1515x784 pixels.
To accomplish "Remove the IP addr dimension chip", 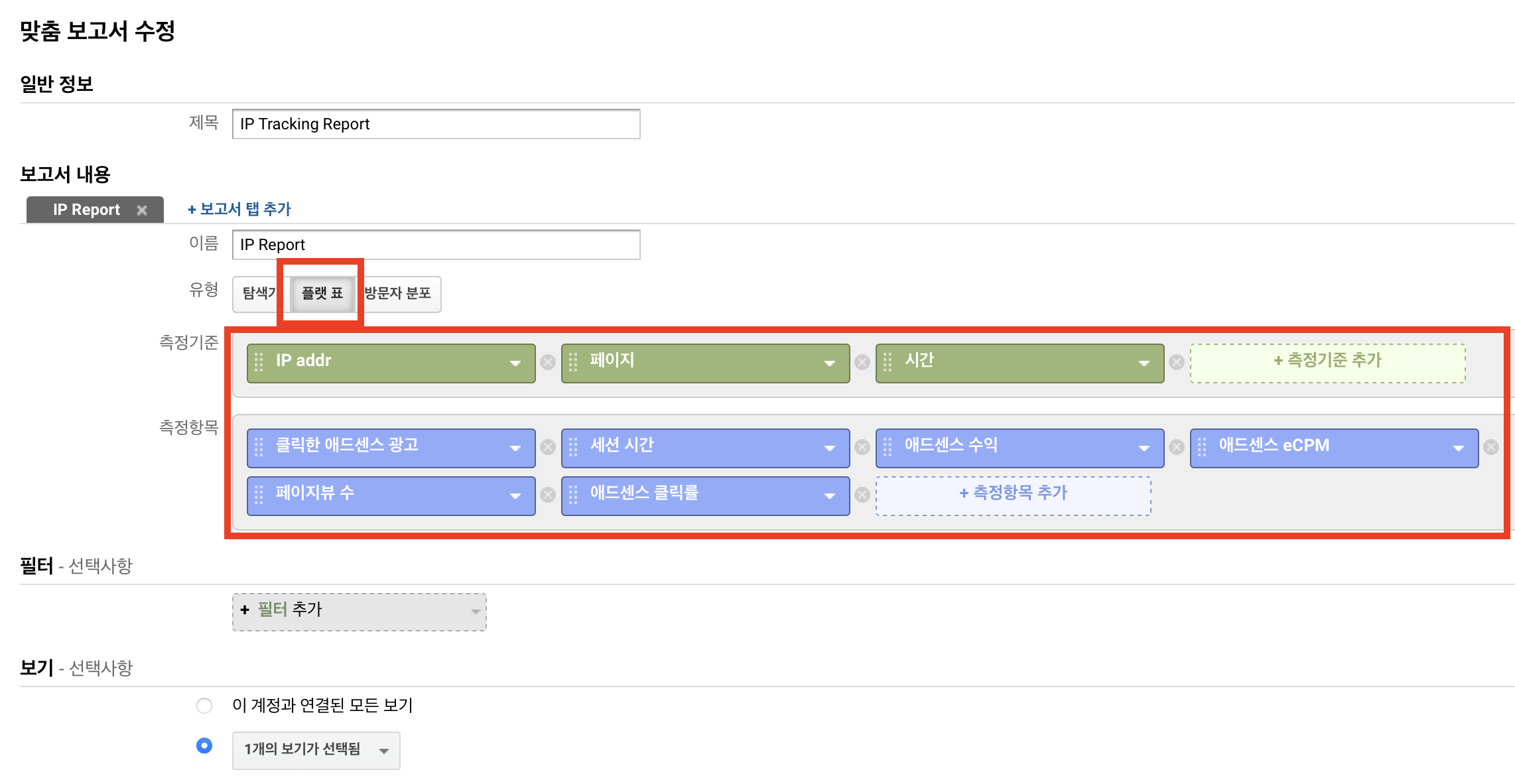I will pos(548,362).
